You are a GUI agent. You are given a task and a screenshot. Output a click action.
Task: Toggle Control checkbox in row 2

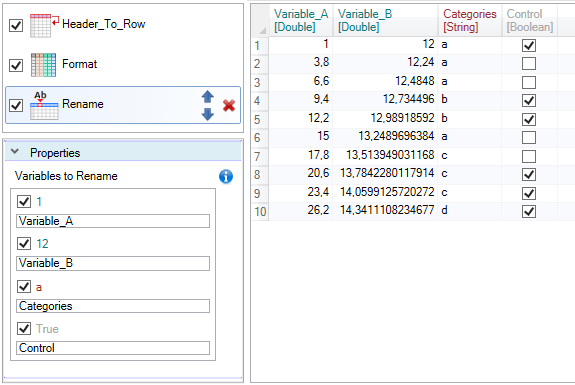[529, 63]
